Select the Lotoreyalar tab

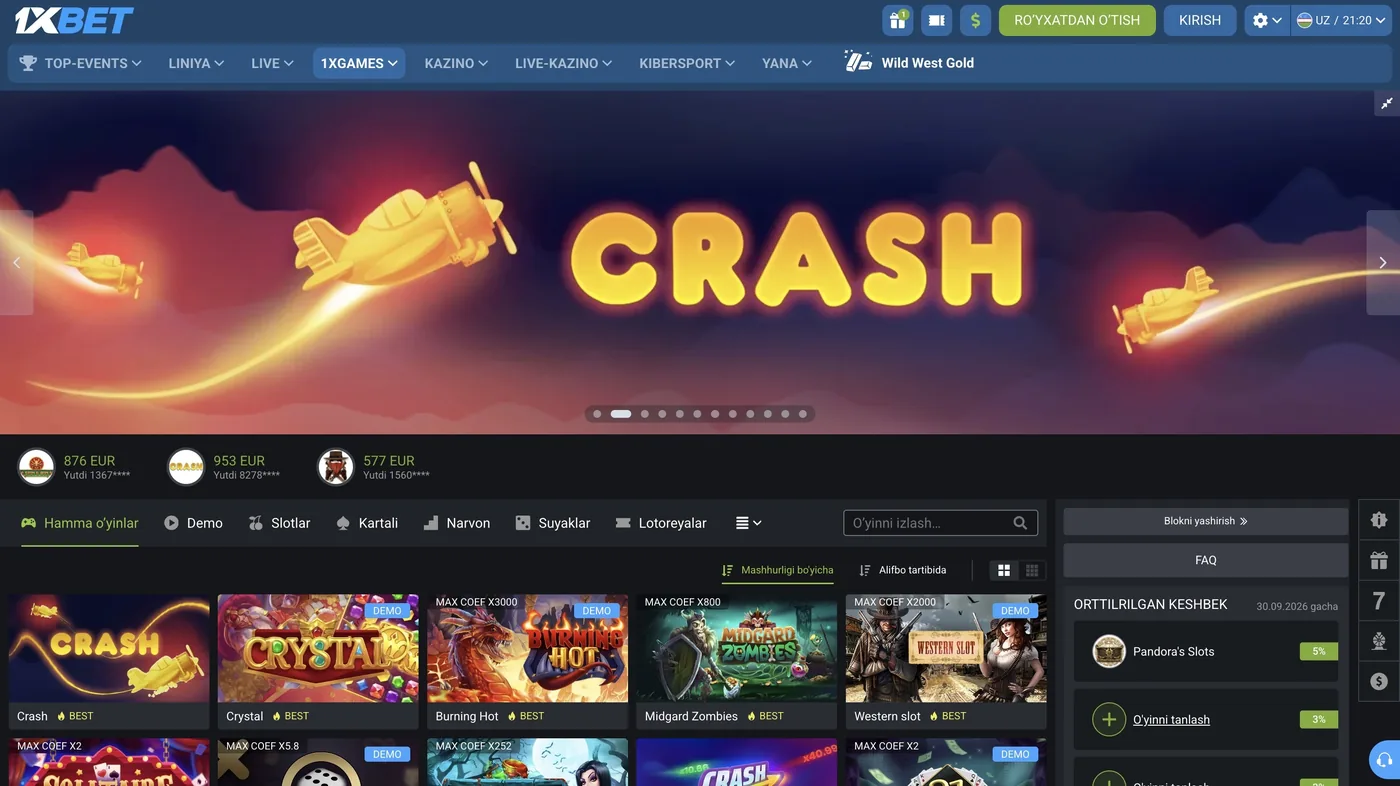(661, 523)
